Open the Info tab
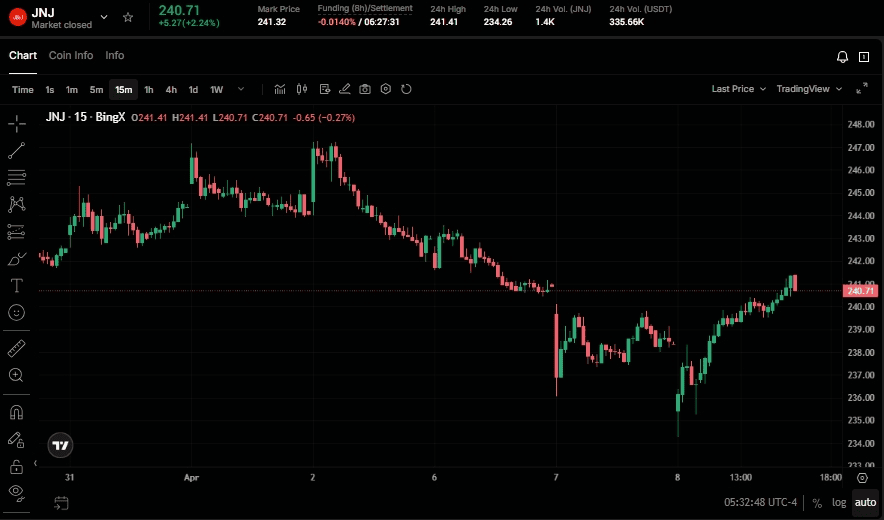The width and height of the screenshot is (884, 520). (115, 56)
